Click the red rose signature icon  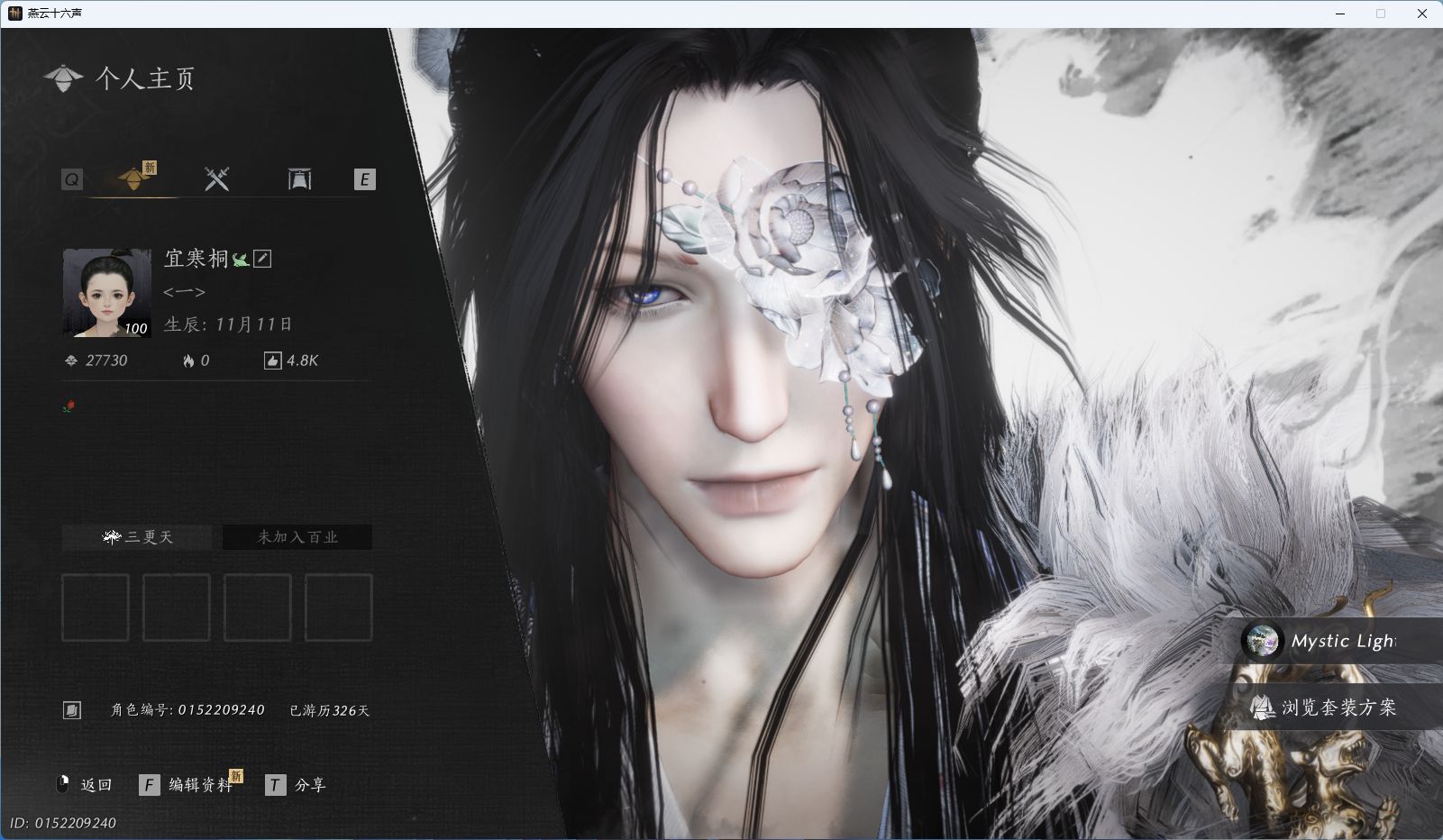(69, 406)
